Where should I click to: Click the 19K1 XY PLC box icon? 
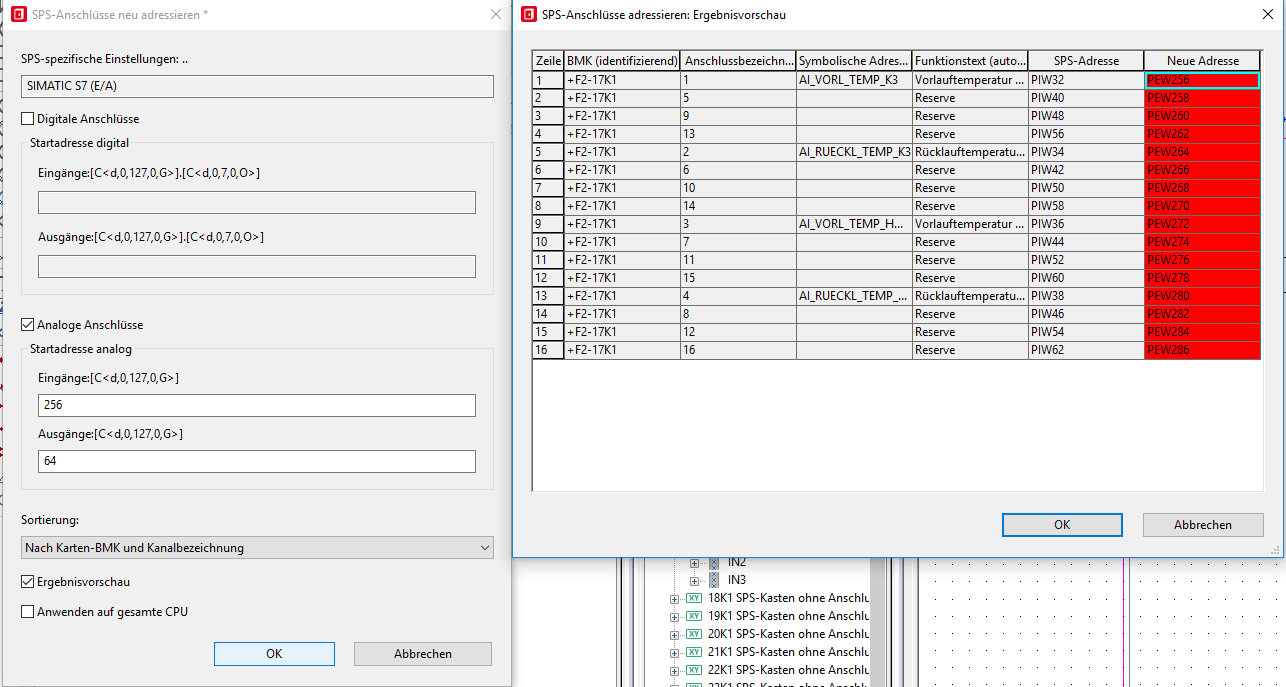coord(693,616)
